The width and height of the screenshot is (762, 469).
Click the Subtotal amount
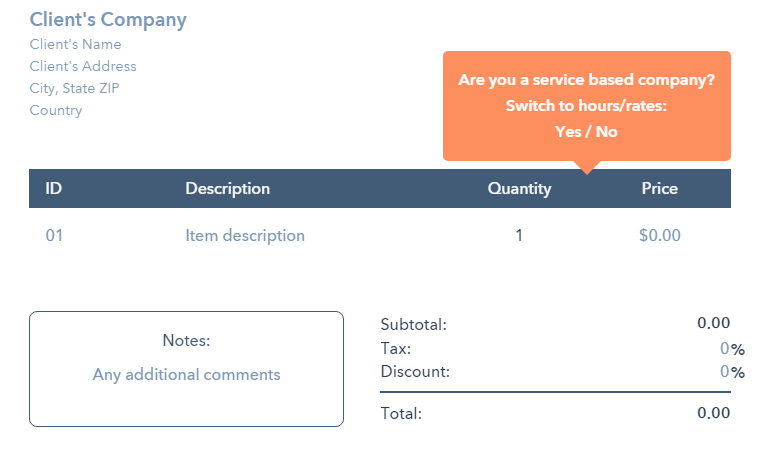[713, 323]
